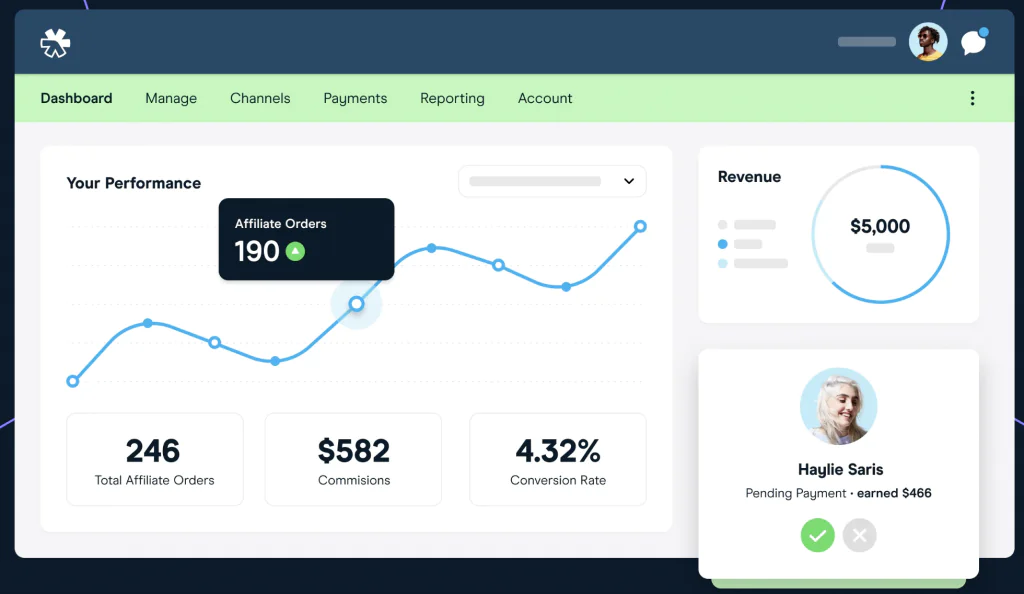The width and height of the screenshot is (1024, 594).
Task: Open the Channels tab
Action: click(x=260, y=98)
